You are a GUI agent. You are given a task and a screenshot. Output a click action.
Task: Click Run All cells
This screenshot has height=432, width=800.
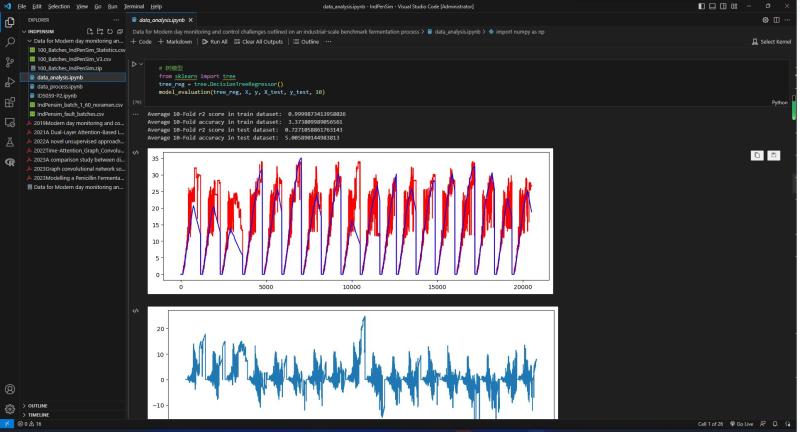(x=215, y=42)
